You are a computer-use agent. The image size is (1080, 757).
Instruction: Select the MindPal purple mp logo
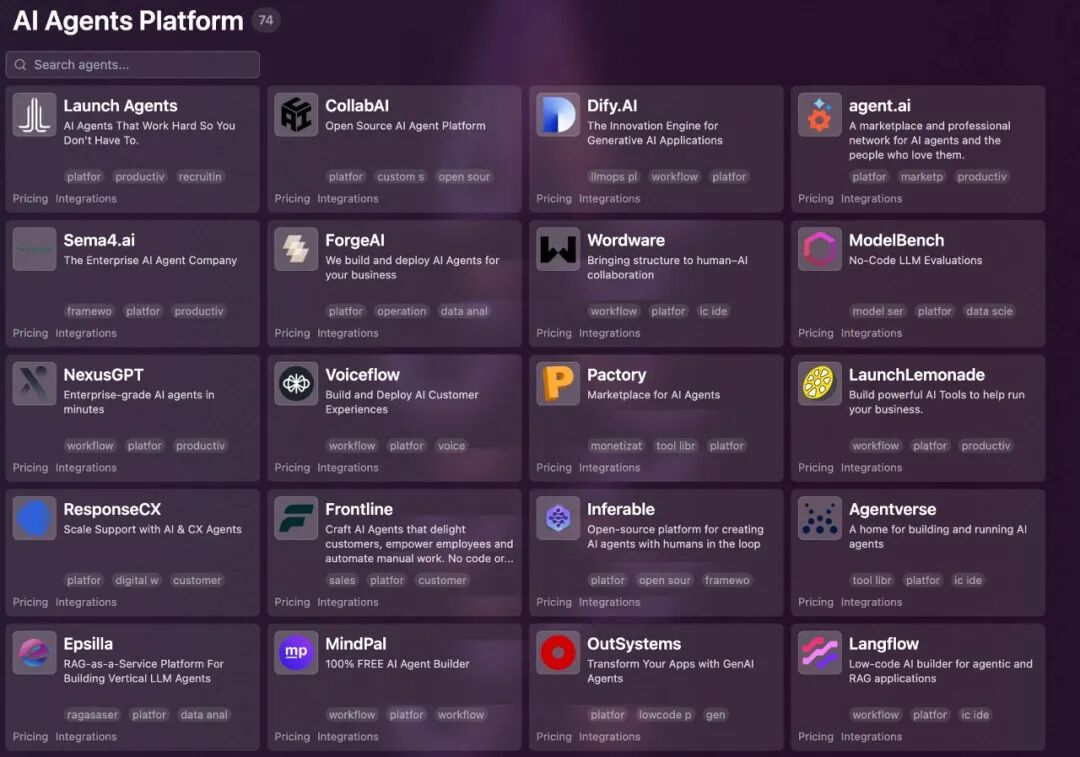pos(295,653)
